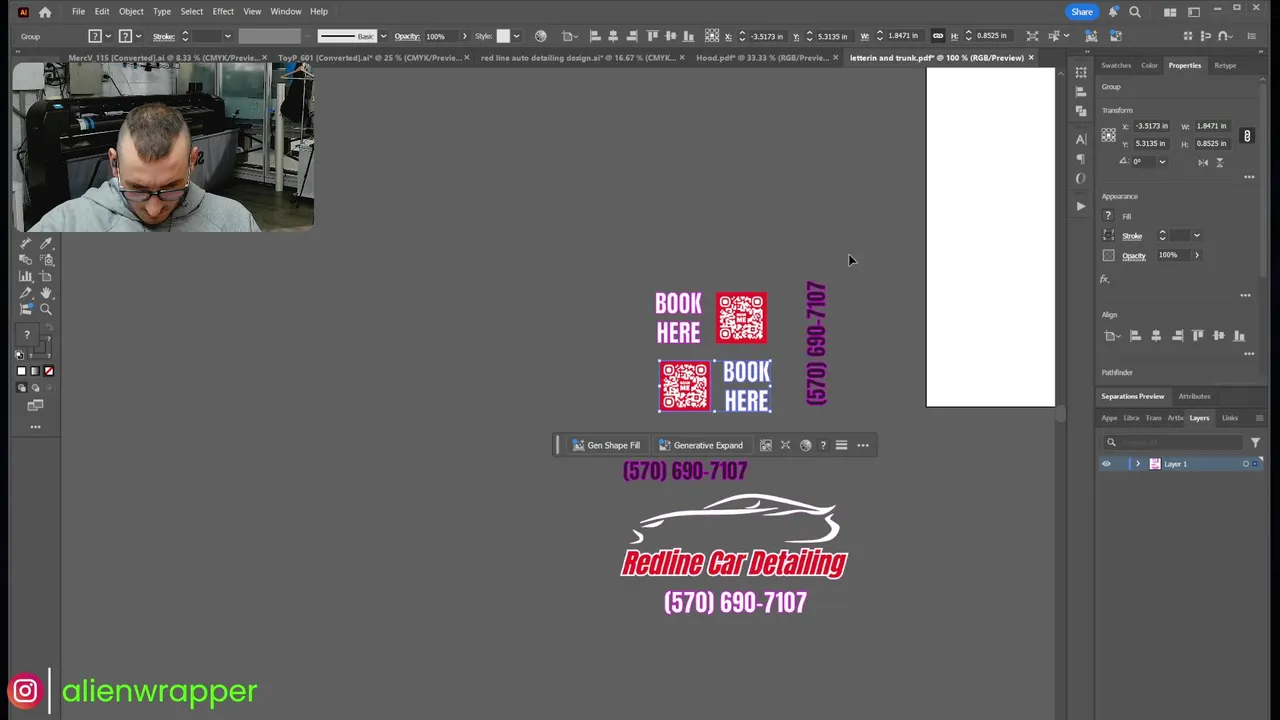Toggle constrain width and height proportions link
The width and height of the screenshot is (1280, 720).
pyautogui.click(x=938, y=36)
